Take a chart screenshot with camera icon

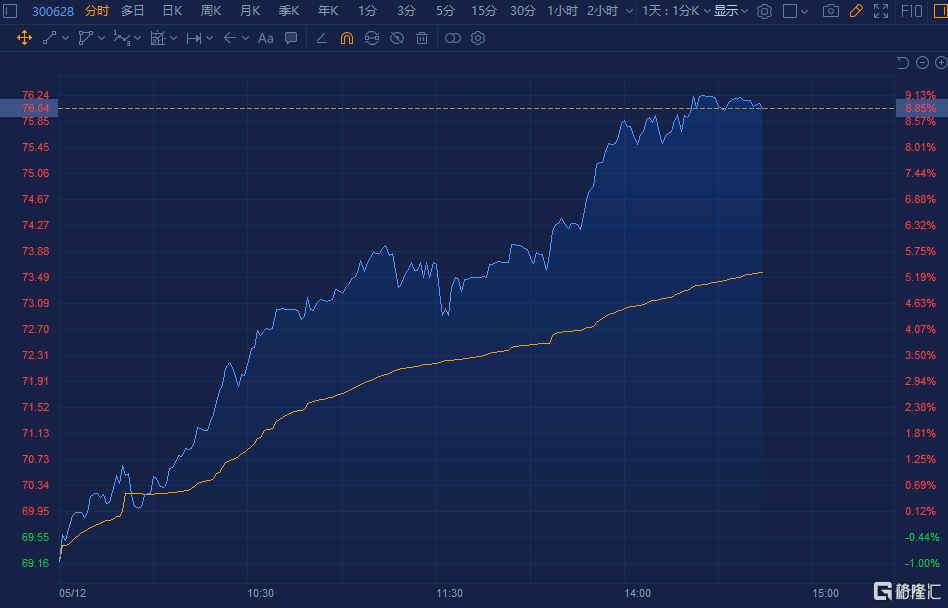[831, 11]
